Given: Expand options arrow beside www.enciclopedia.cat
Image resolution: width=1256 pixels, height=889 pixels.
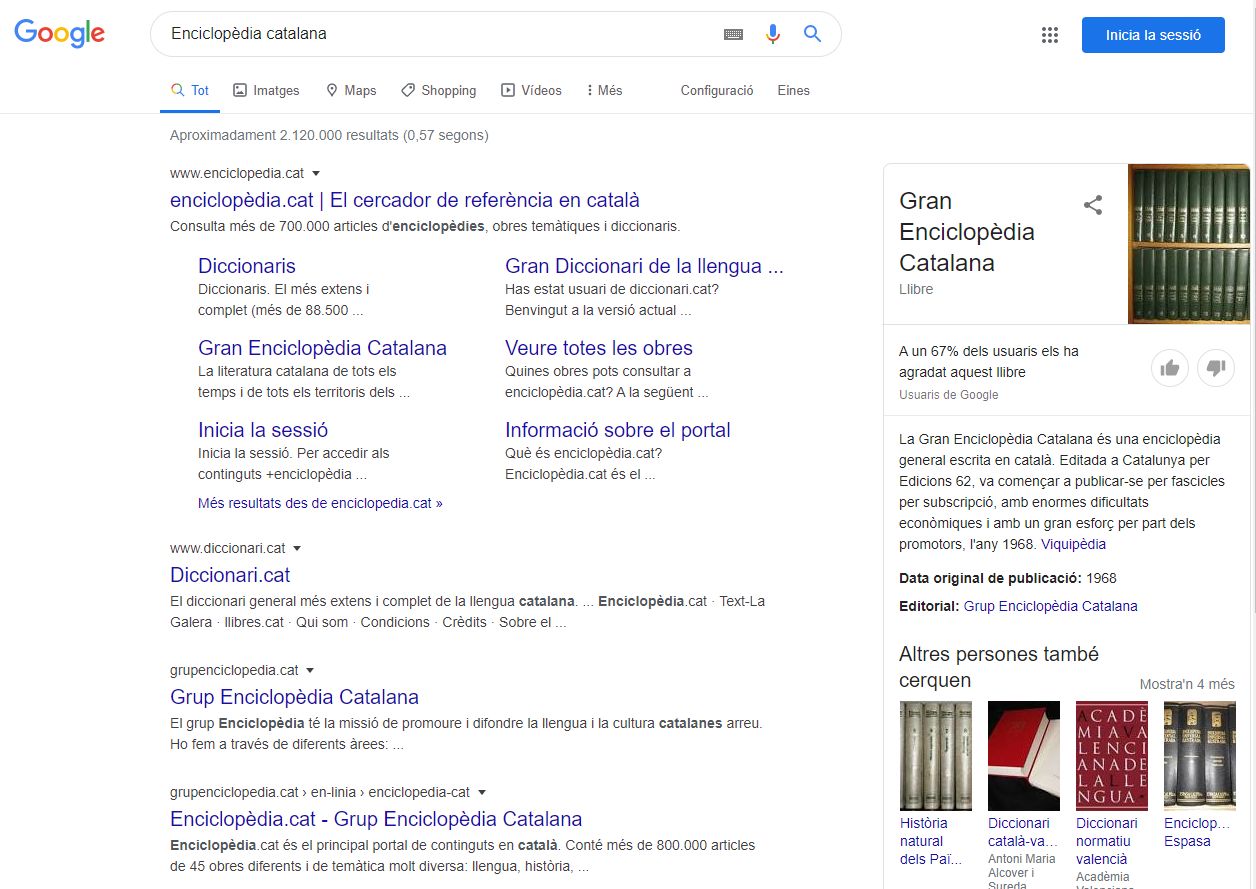Looking at the screenshot, I should click(x=316, y=174).
